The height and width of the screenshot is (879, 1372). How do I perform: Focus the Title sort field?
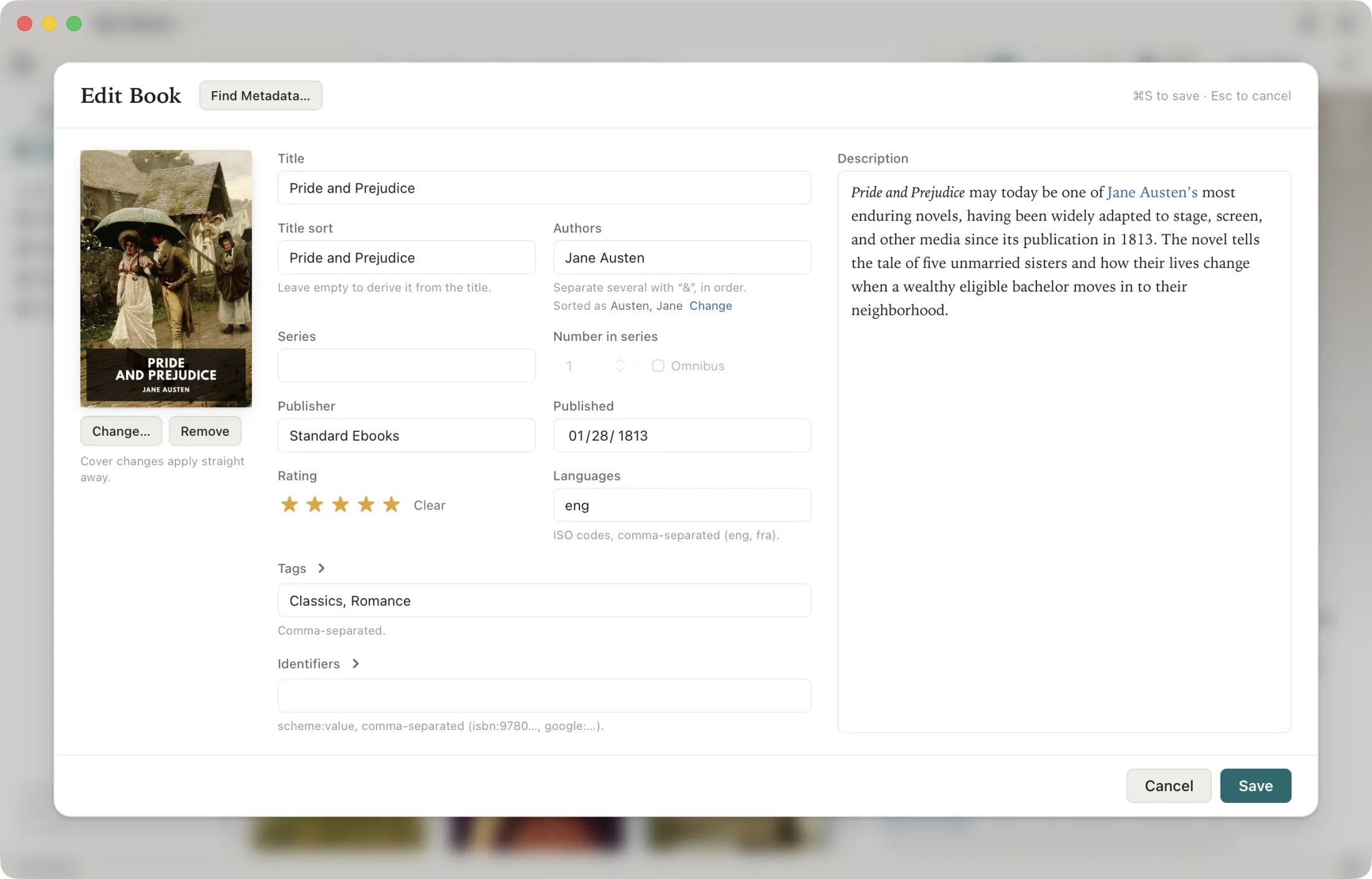pos(407,257)
